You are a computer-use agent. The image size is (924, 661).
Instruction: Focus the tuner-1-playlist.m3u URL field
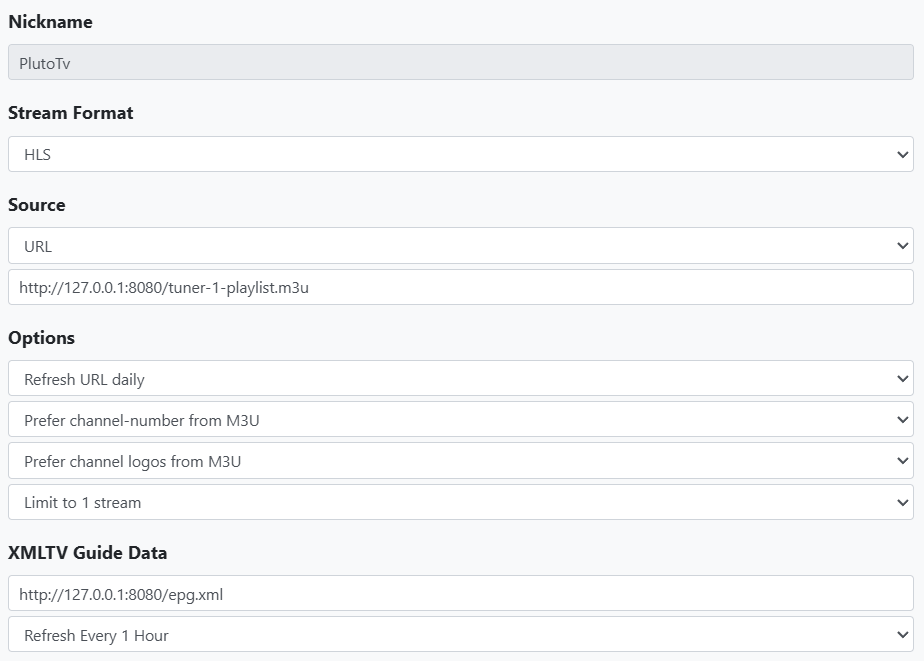pyautogui.click(x=460, y=287)
